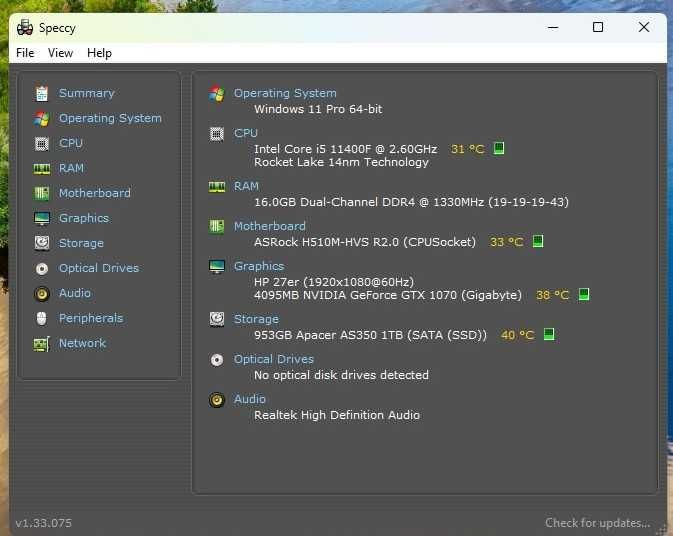This screenshot has width=673, height=536.
Task: Click the Windows 11 Pro 64-bit text
Action: [x=318, y=109]
